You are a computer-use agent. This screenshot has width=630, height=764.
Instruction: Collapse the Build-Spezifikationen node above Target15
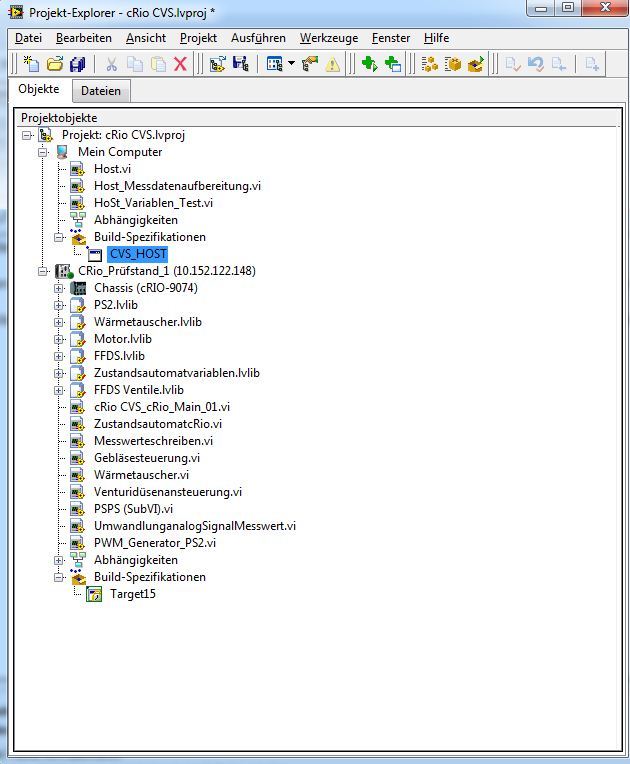(59, 577)
